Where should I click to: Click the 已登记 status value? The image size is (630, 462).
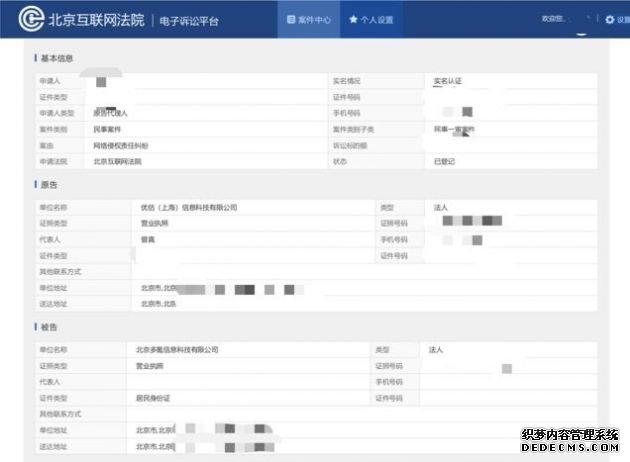(x=443, y=161)
